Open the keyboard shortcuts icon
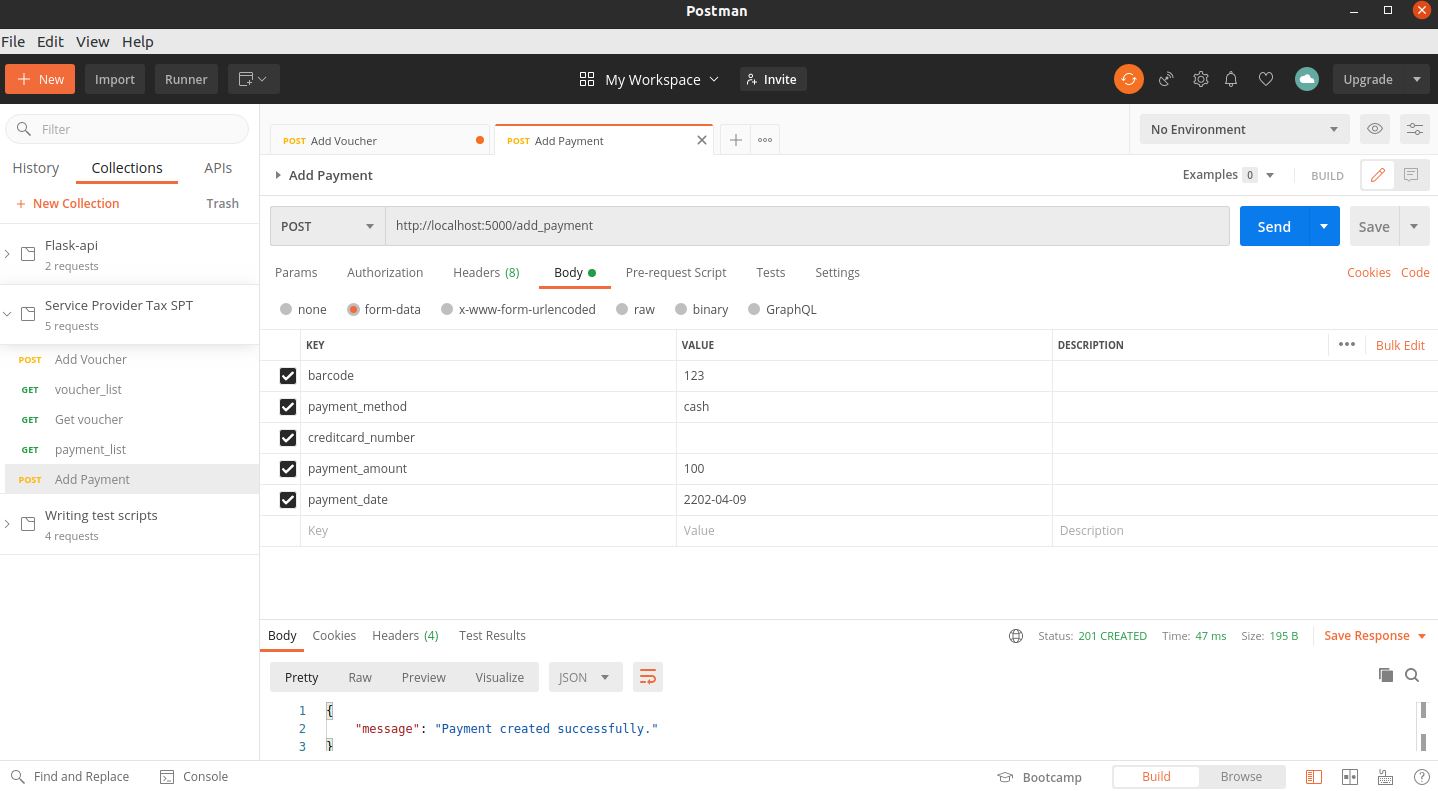The image size is (1438, 791). pos(1386,777)
